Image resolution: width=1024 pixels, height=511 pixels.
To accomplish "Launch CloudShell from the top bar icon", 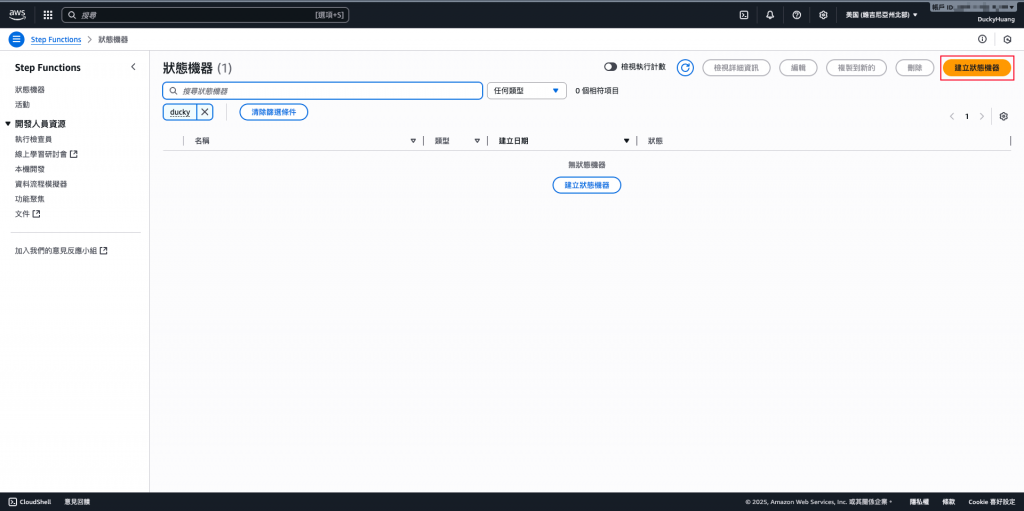I will coord(743,15).
